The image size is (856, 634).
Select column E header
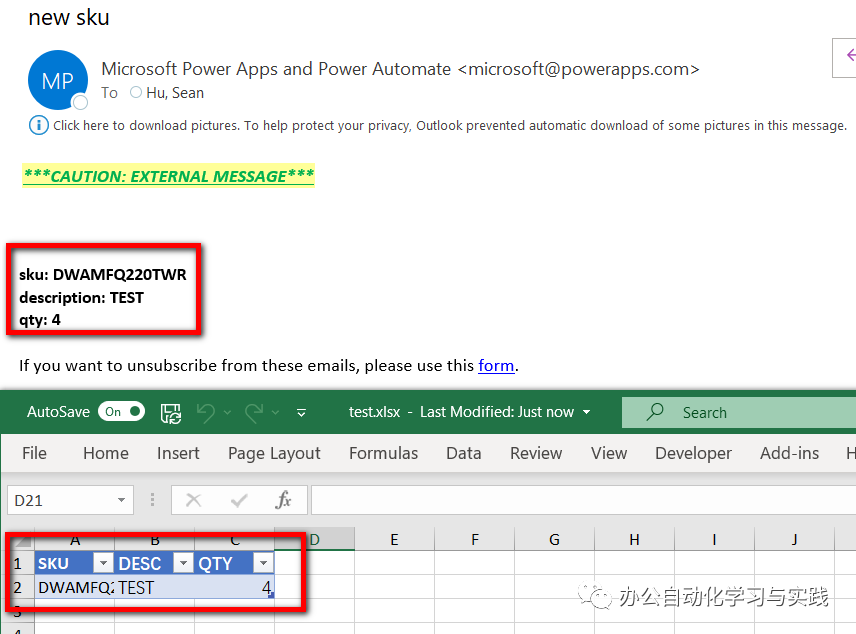[x=394, y=540]
